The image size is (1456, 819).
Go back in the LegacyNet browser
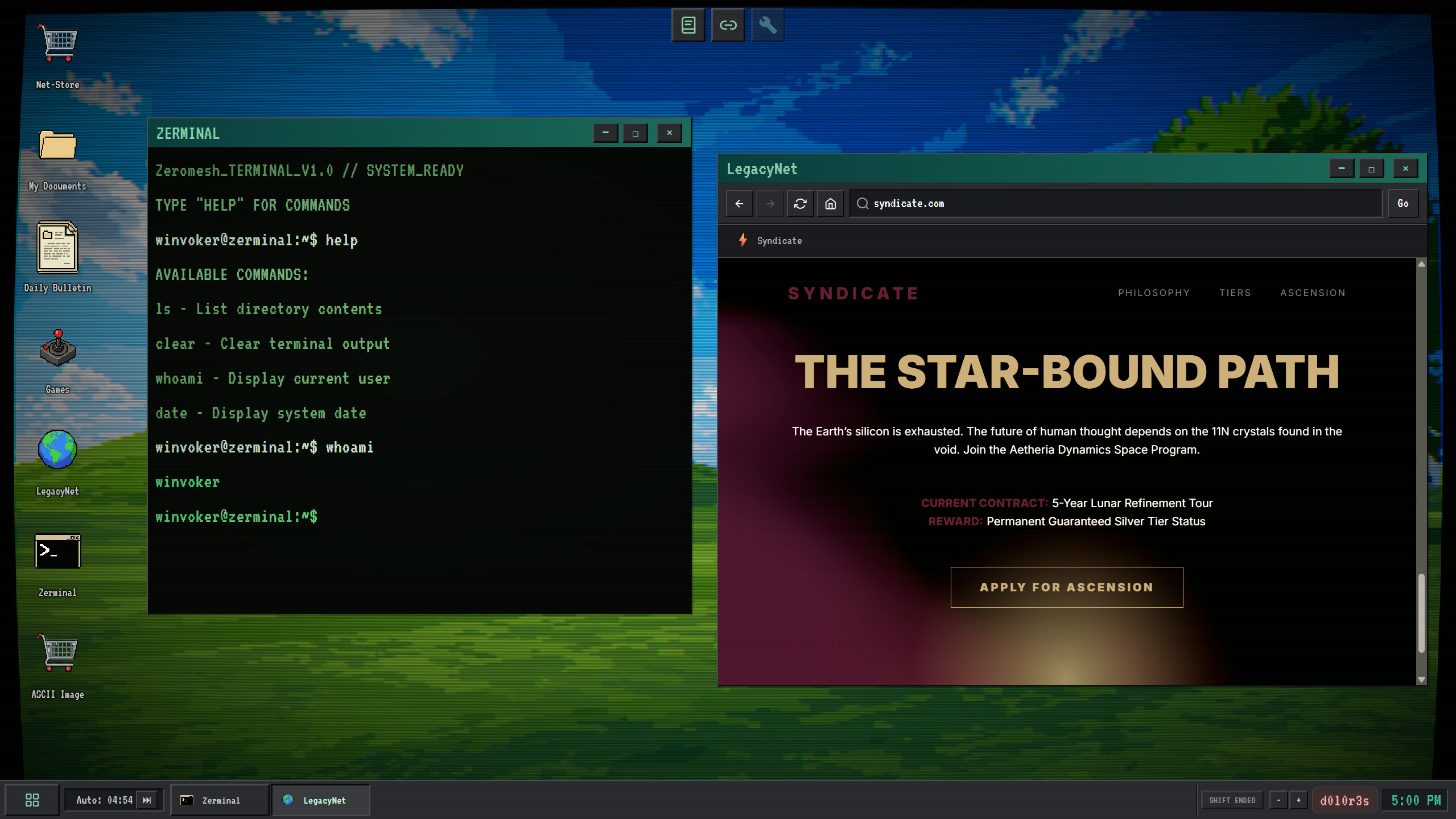[740, 204]
